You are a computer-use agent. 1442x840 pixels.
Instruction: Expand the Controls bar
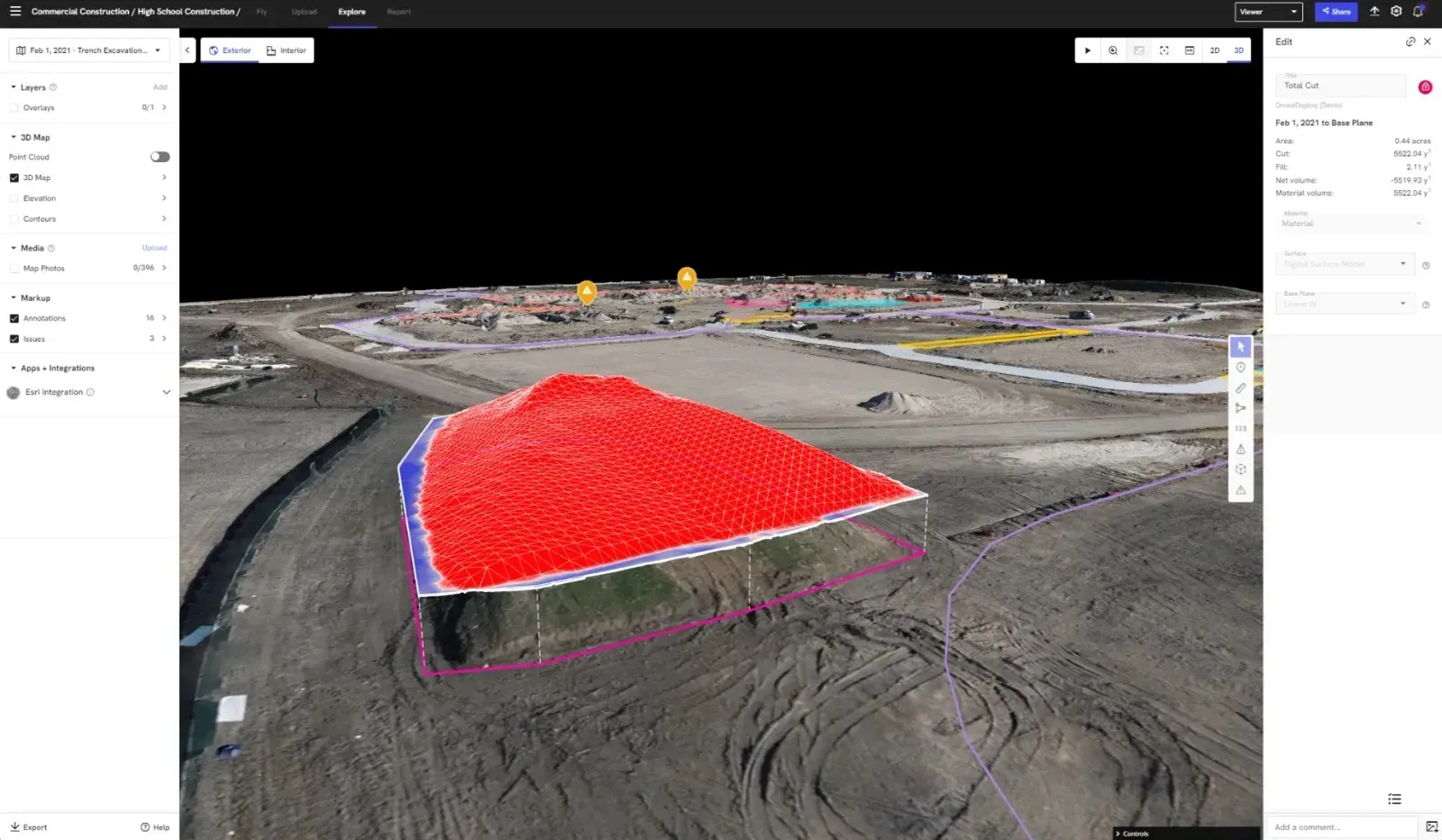pos(1186,834)
